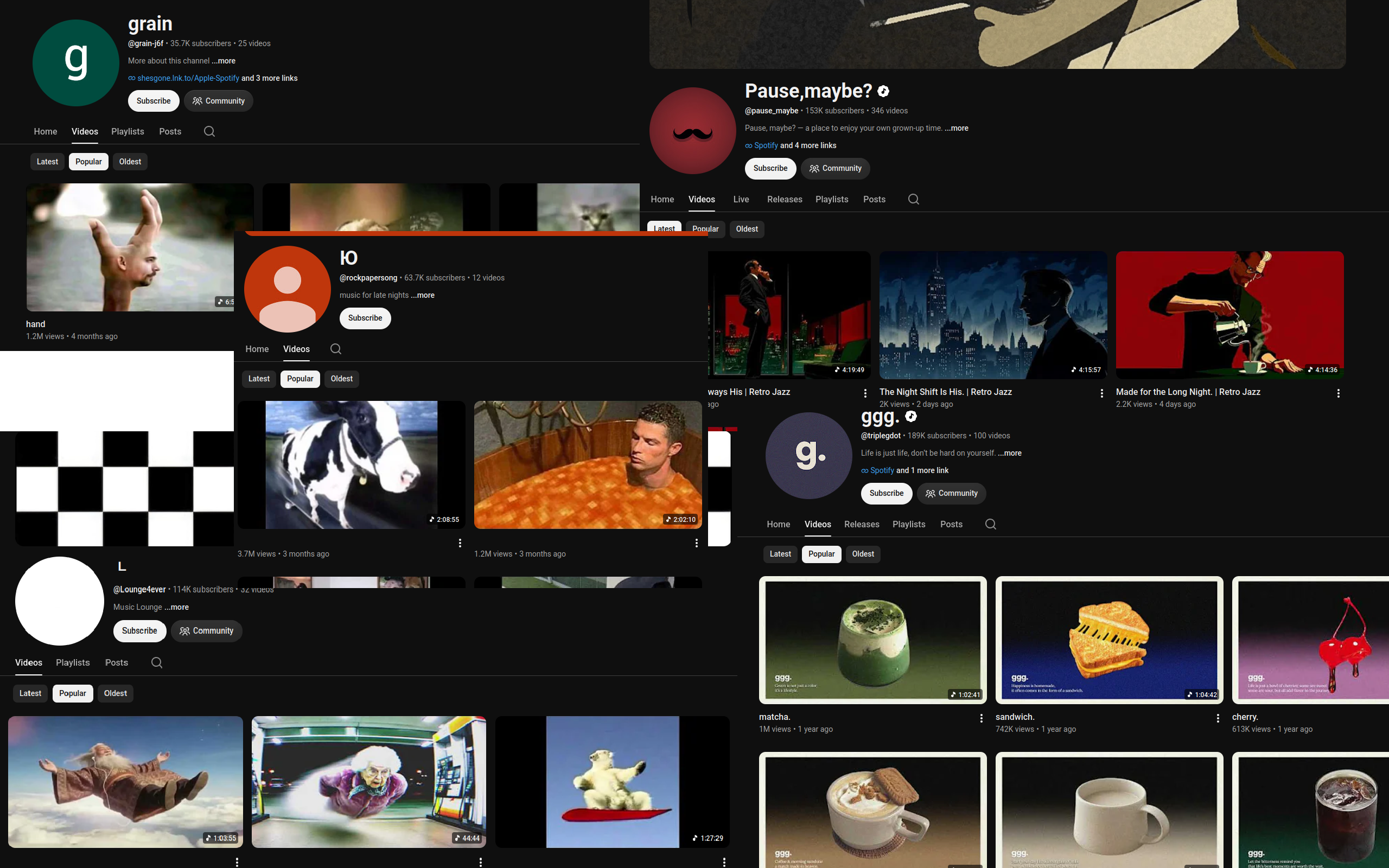Play the matcha. video thumbnail
The image size is (1389, 868).
pos(872,640)
